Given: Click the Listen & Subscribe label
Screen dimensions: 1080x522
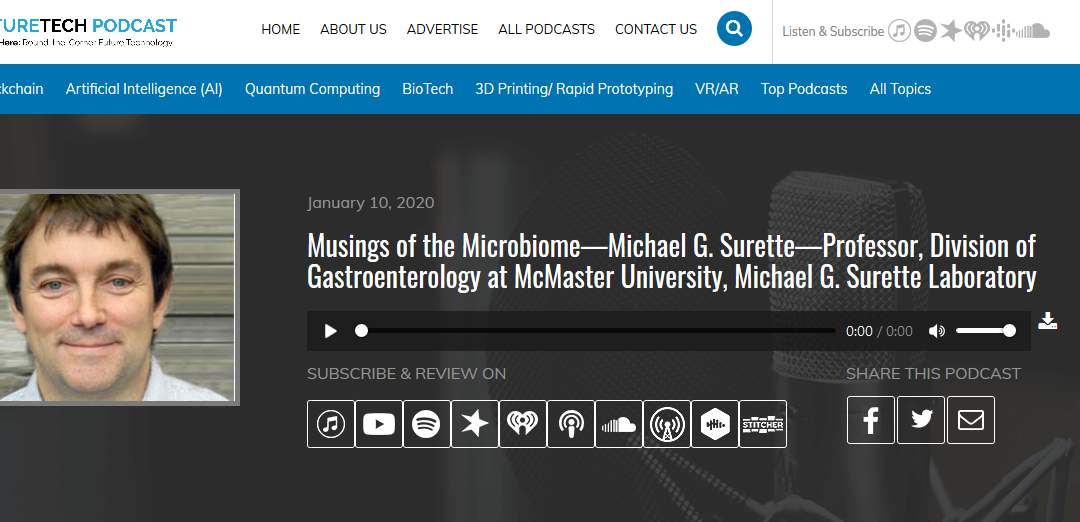Looking at the screenshot, I should pyautogui.click(x=833, y=31).
